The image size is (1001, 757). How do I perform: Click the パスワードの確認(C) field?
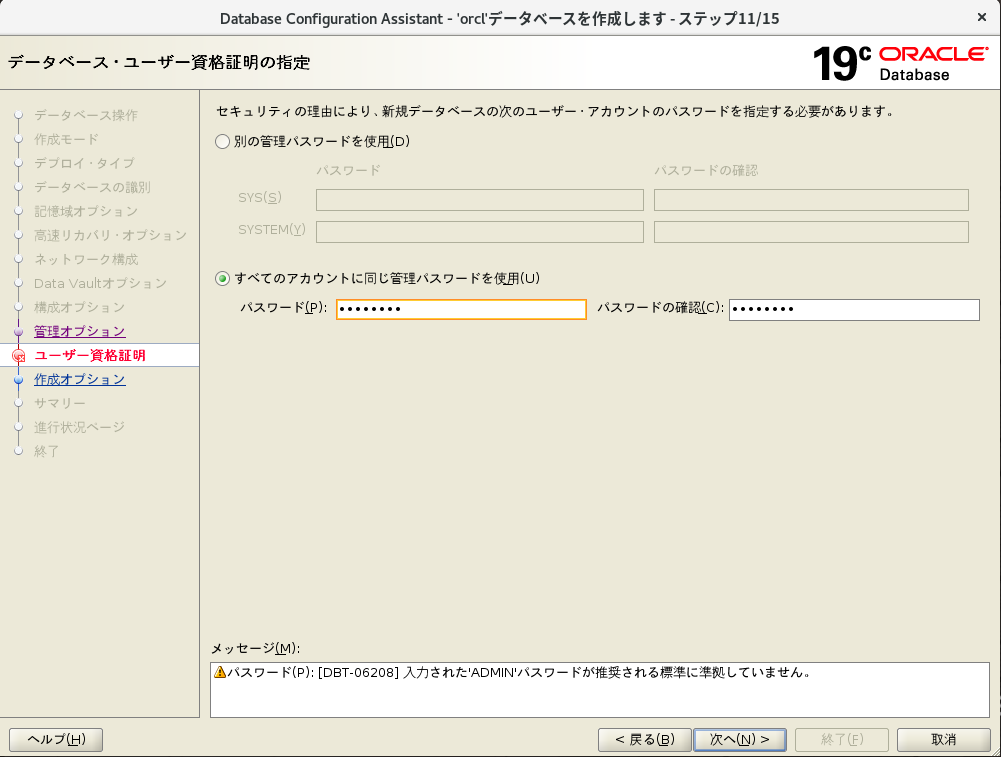coord(854,310)
